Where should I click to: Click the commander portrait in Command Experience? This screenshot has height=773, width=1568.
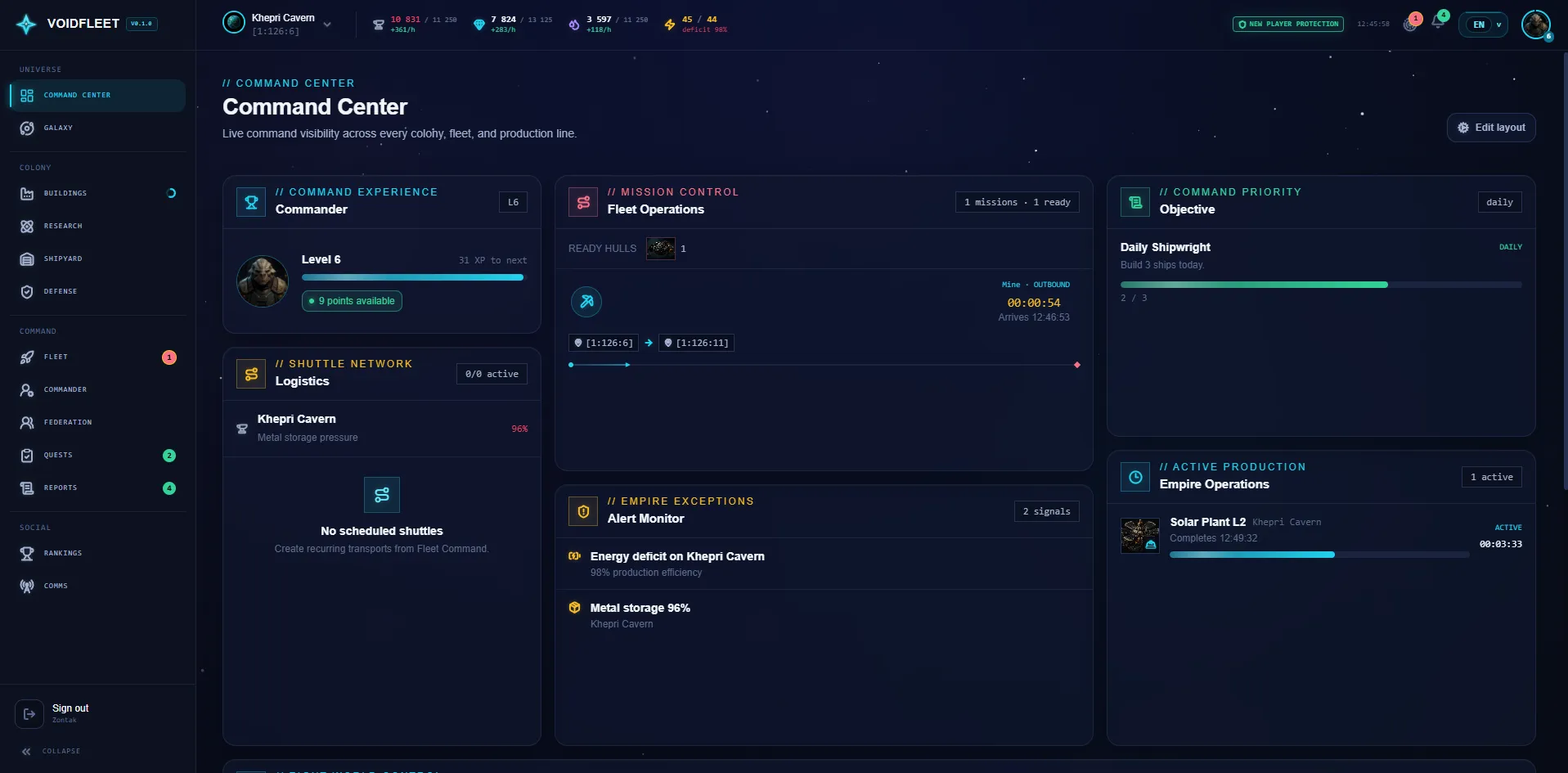point(263,281)
